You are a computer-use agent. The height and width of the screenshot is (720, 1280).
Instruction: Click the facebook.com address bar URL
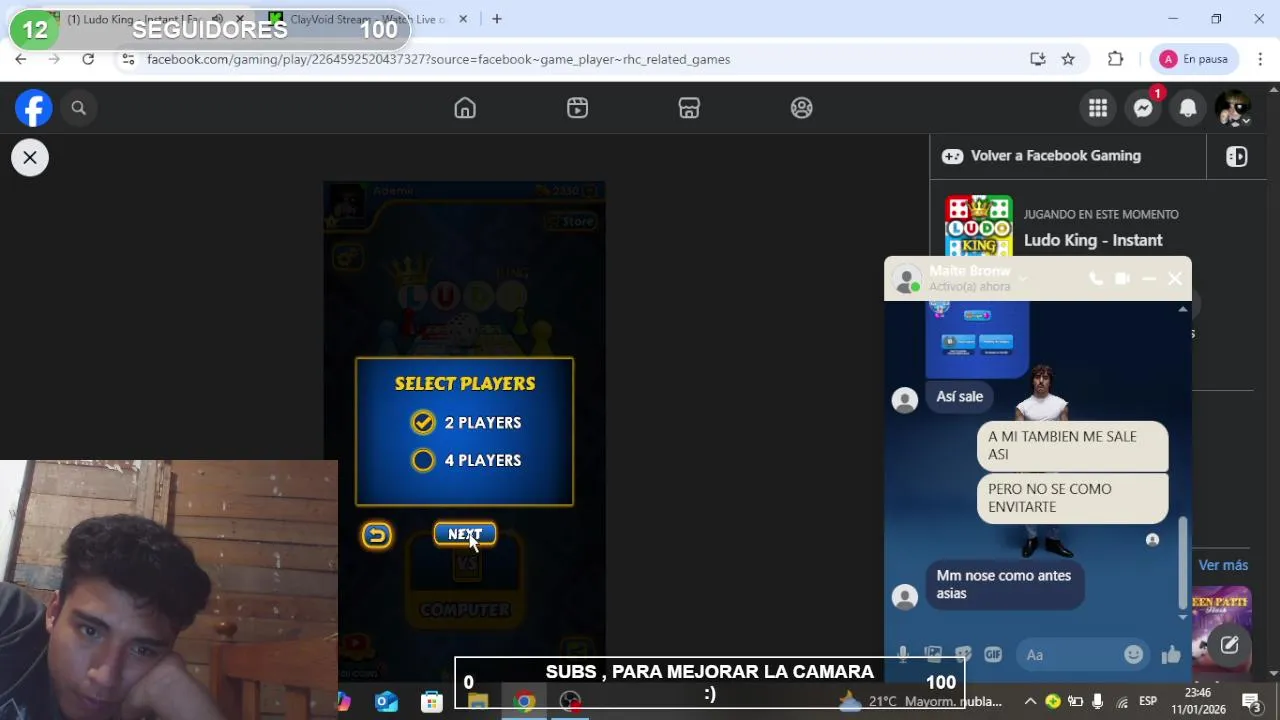[438, 59]
